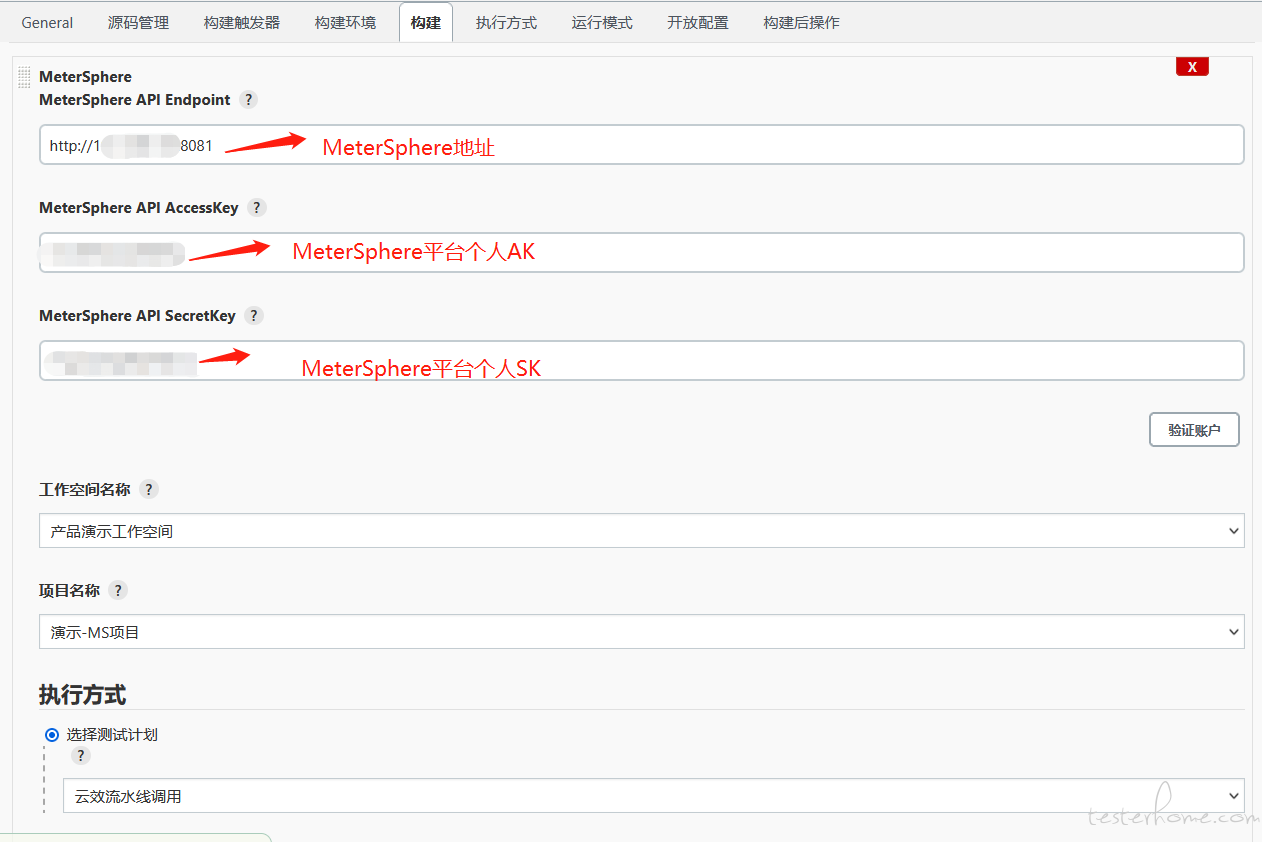Open help icon beside 项目名称
Image resolution: width=1262 pixels, height=842 pixels.
[118, 591]
